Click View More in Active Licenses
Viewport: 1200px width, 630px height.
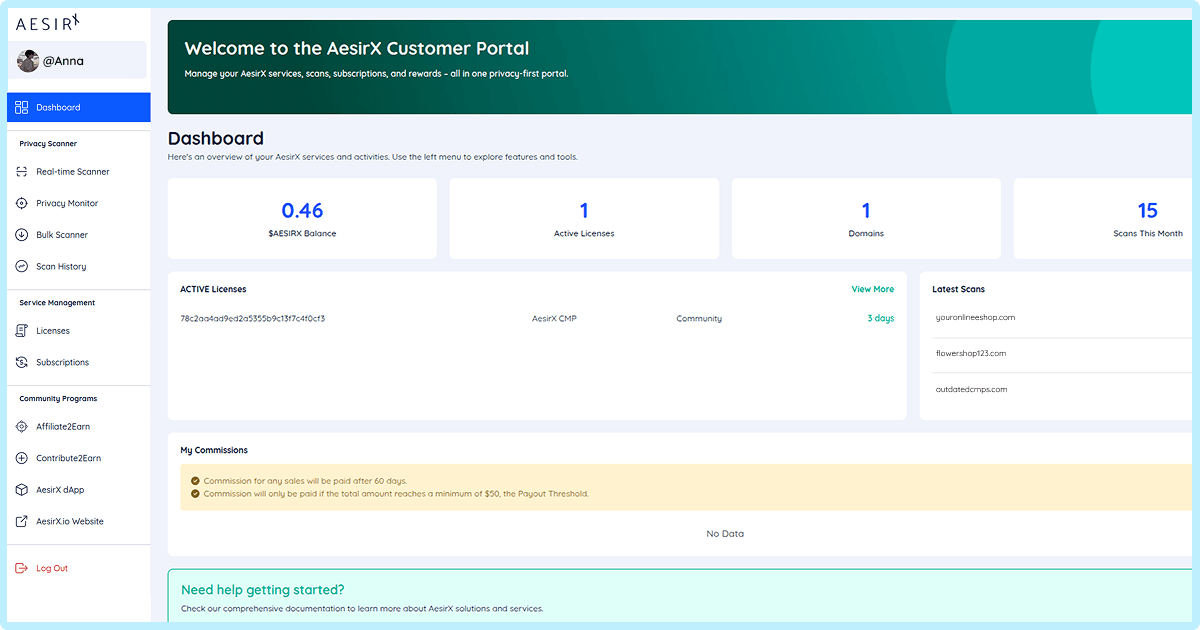[872, 289]
